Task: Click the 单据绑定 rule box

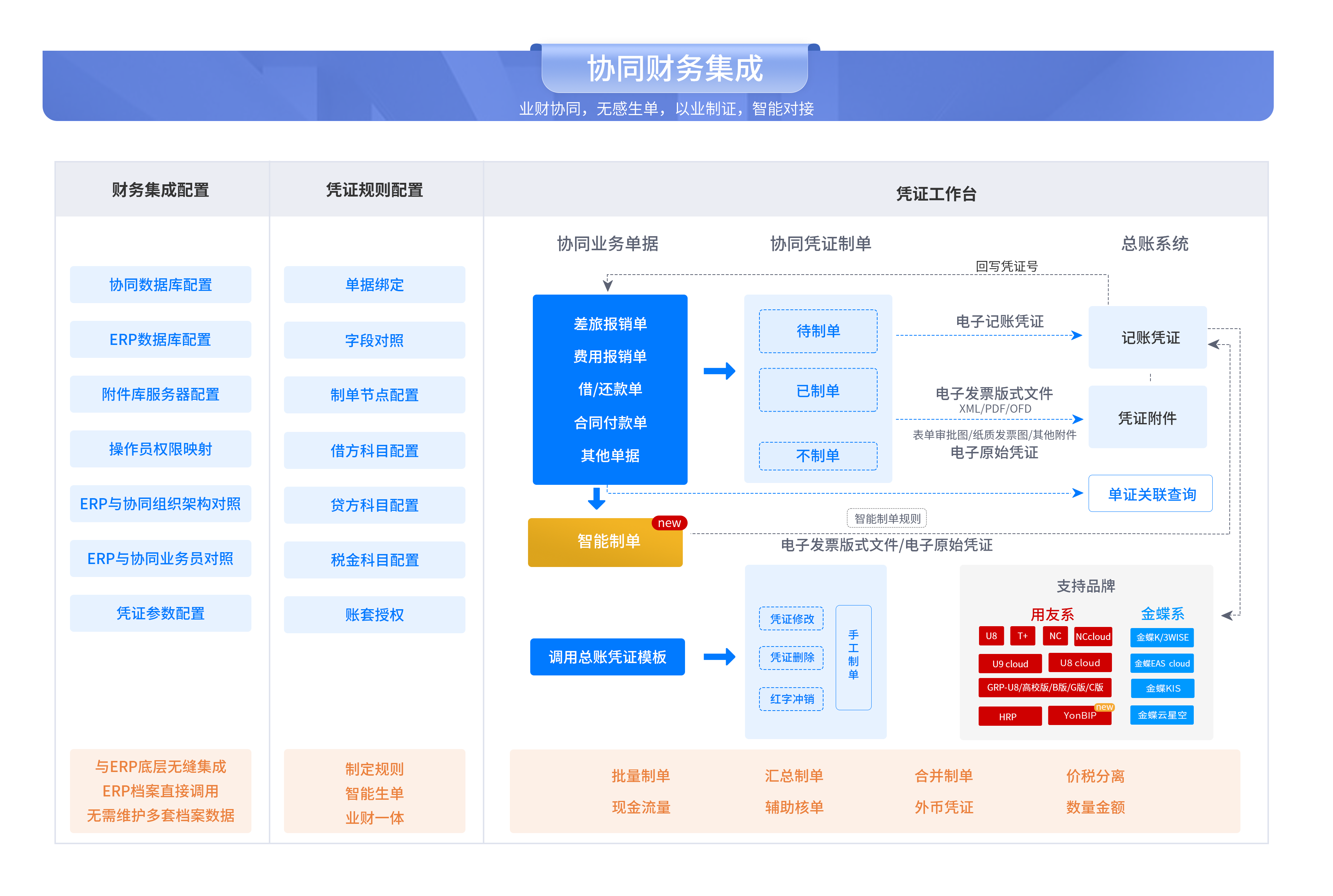Action: 374,285
